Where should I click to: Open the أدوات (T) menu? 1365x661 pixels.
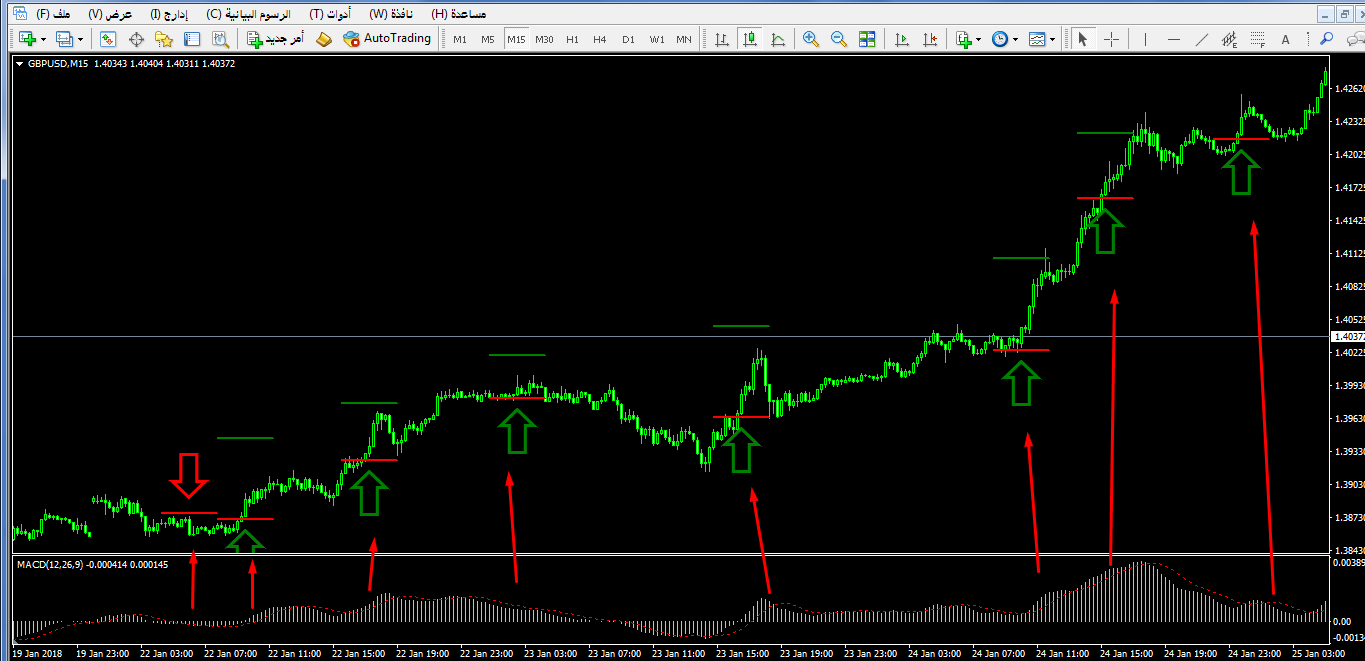(329, 14)
